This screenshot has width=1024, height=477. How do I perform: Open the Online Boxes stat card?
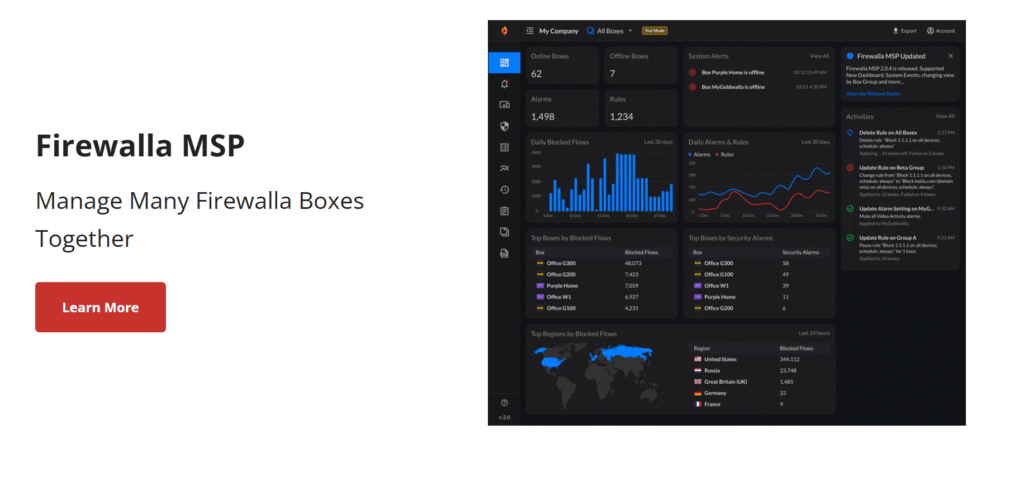(x=563, y=66)
